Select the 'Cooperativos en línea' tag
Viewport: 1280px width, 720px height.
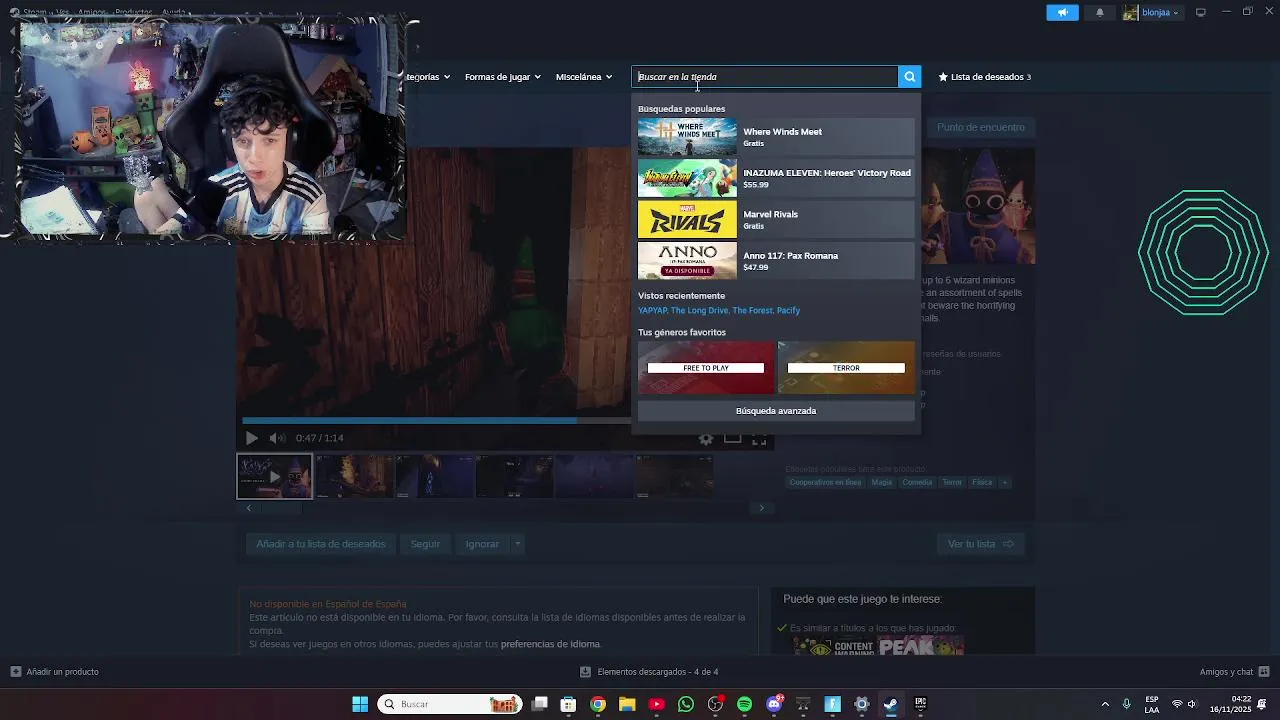click(x=825, y=482)
